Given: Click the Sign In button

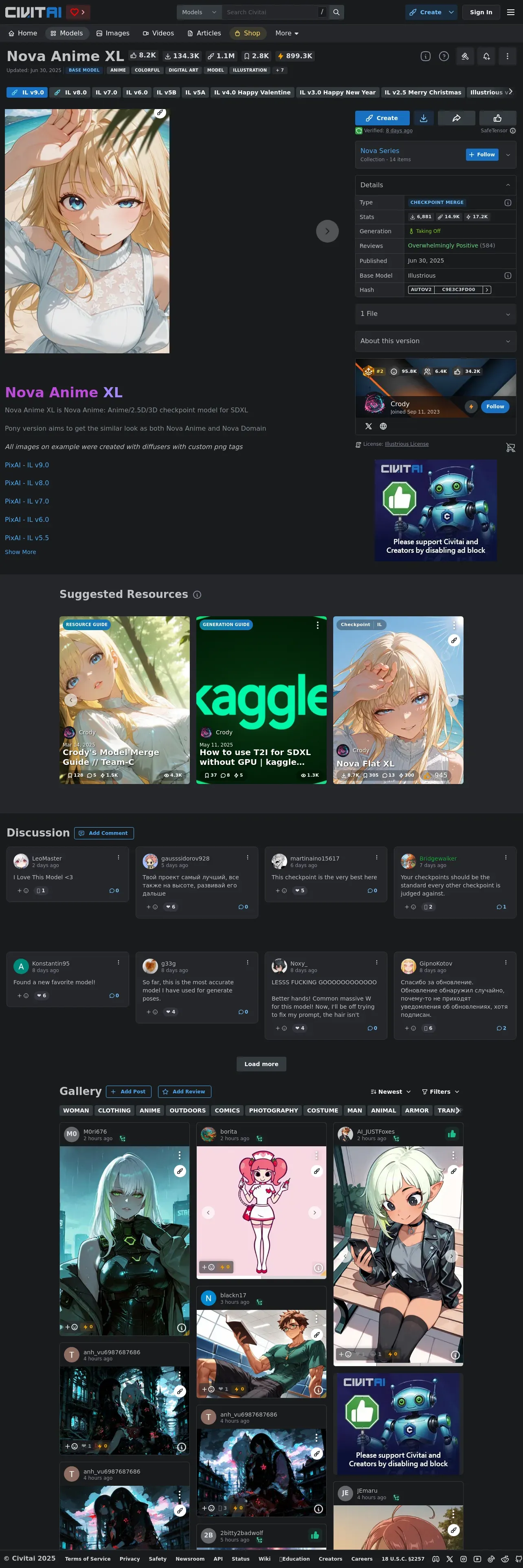Looking at the screenshot, I should tap(481, 12).
